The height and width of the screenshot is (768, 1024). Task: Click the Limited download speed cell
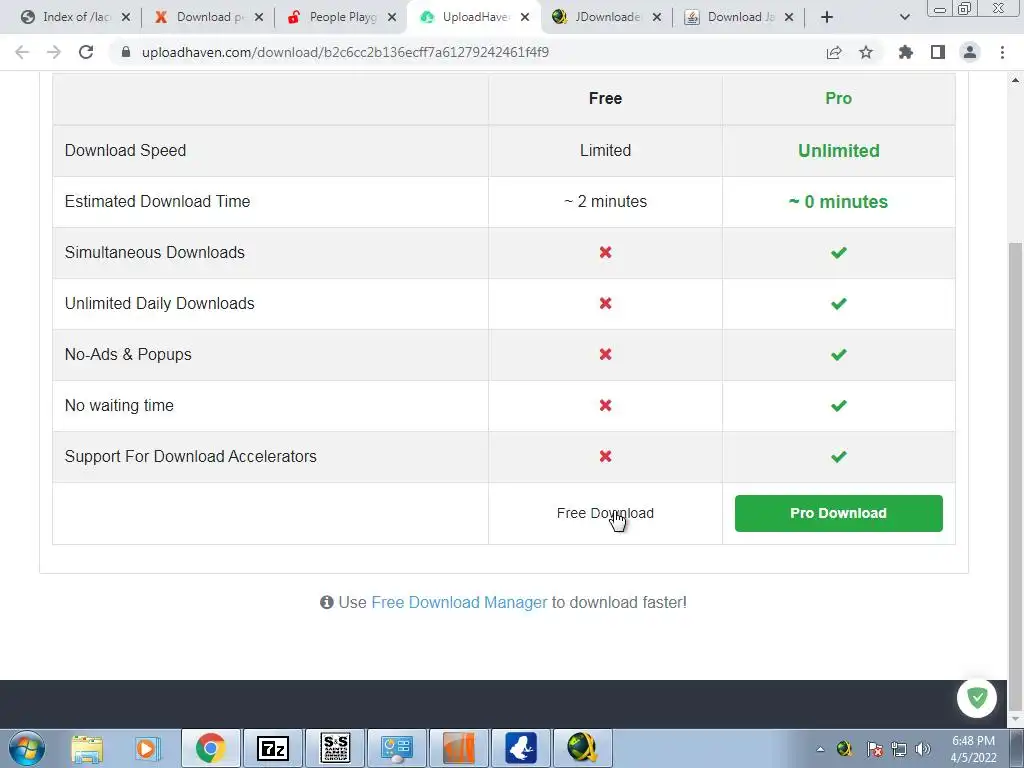click(x=605, y=150)
